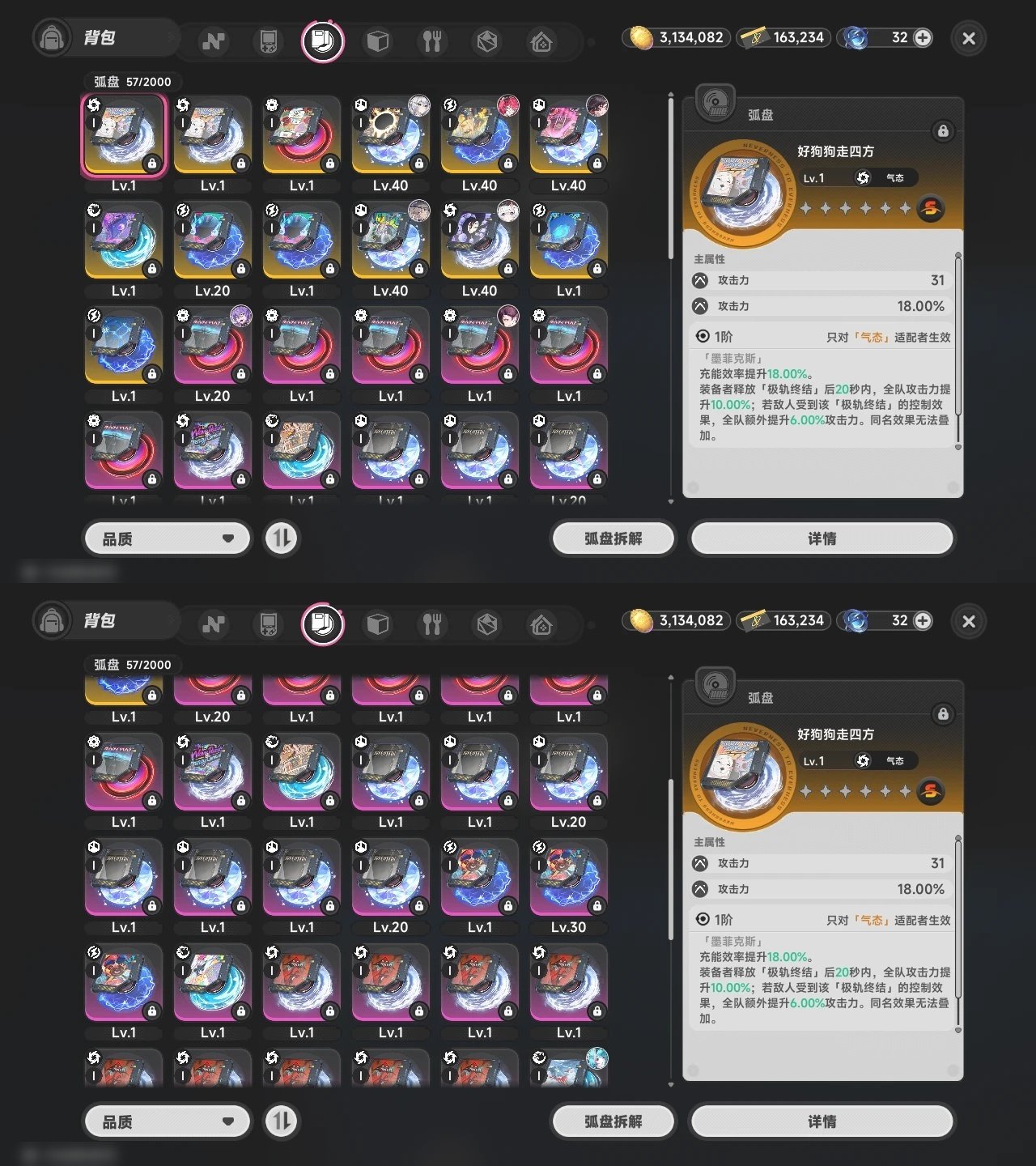The height and width of the screenshot is (1166, 1036).
Task: Toggle sort order arrows button in upper screenshot
Action: (282, 538)
